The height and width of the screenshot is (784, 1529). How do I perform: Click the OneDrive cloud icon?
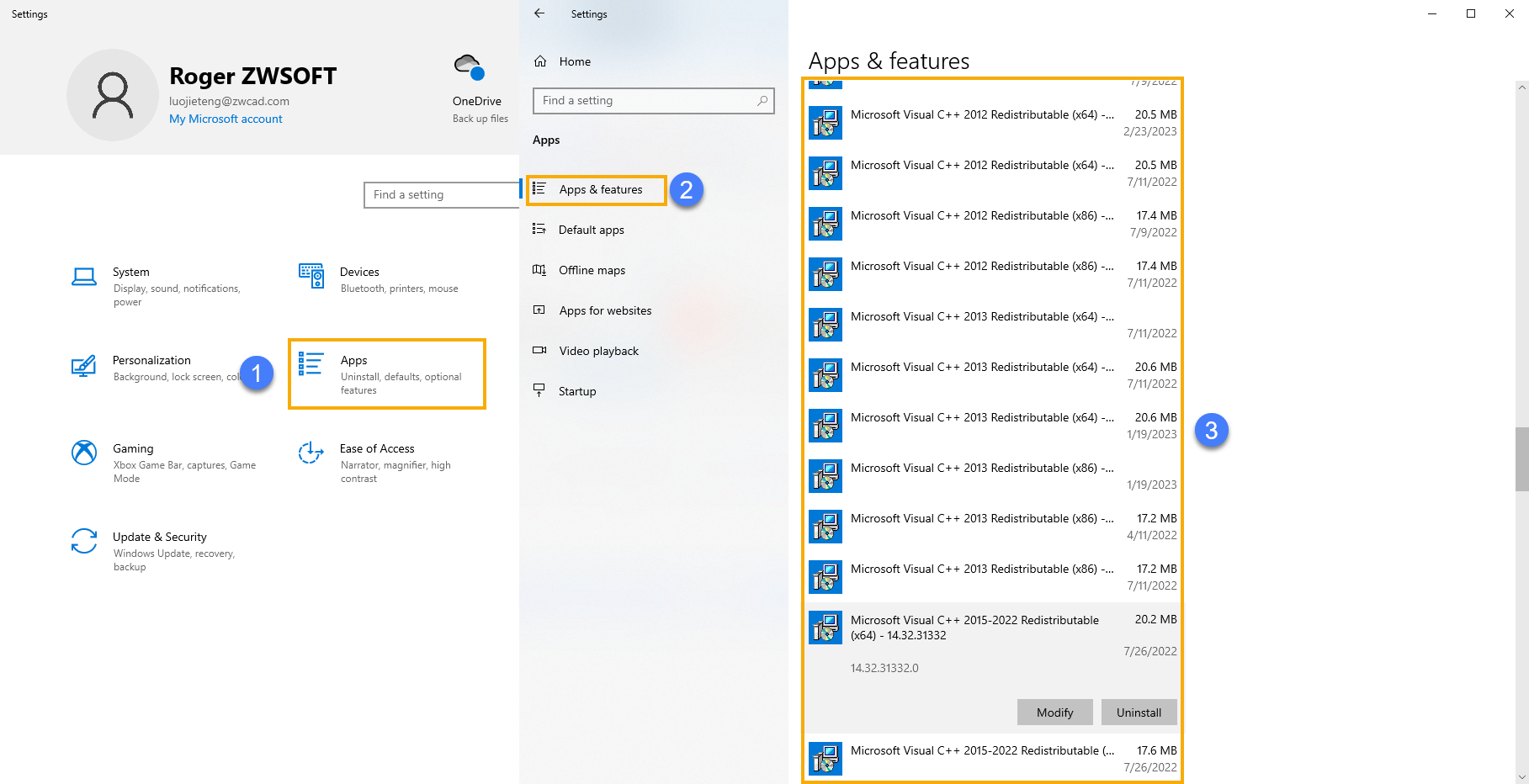tap(469, 66)
